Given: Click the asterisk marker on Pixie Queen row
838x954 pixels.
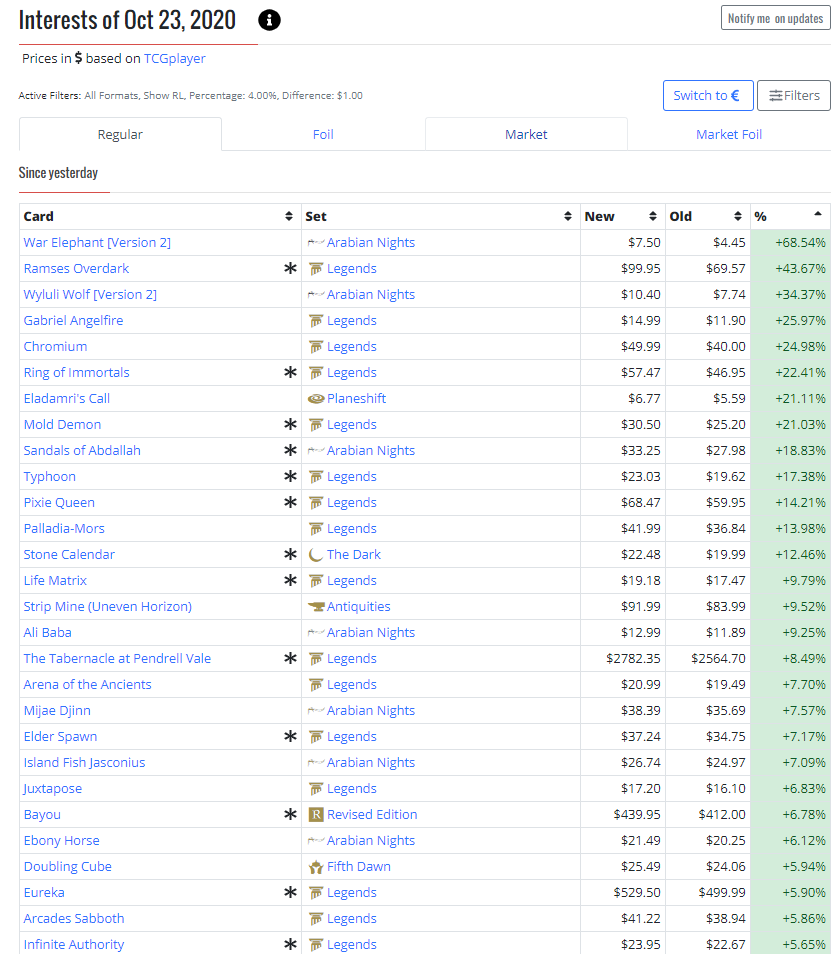Looking at the screenshot, I should (290, 503).
